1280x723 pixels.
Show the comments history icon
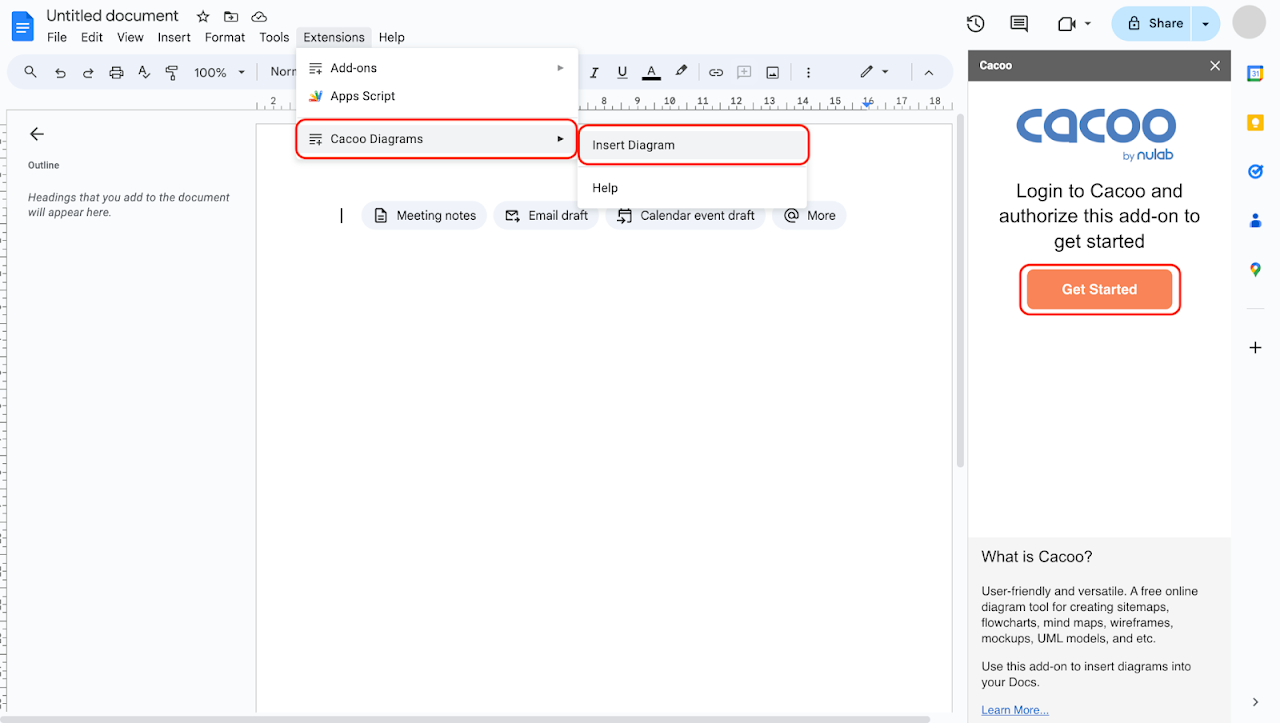pyautogui.click(x=1019, y=24)
